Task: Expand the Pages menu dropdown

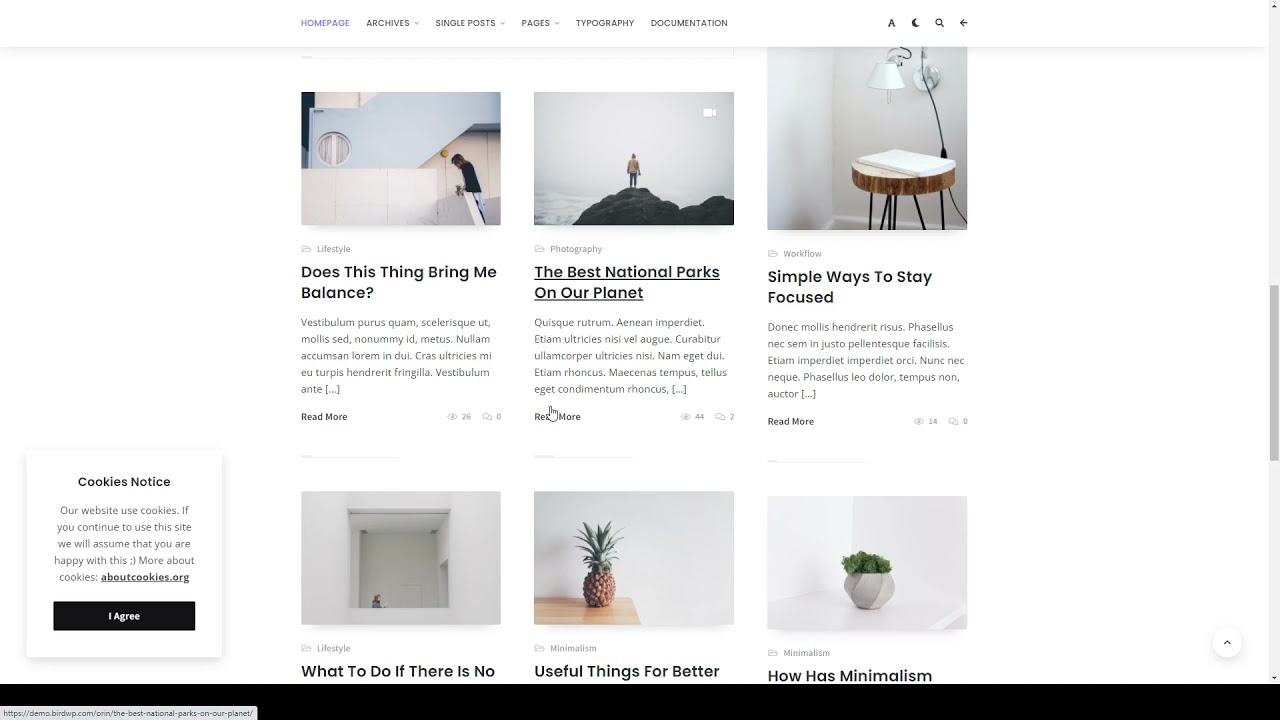Action: click(x=540, y=23)
